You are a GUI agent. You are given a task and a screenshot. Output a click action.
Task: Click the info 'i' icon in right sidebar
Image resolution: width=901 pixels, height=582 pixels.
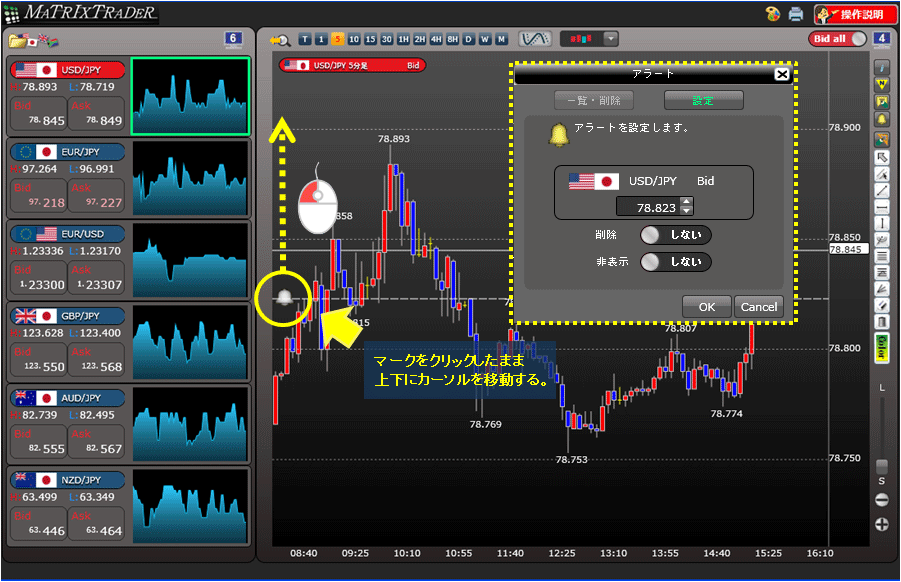[881, 67]
